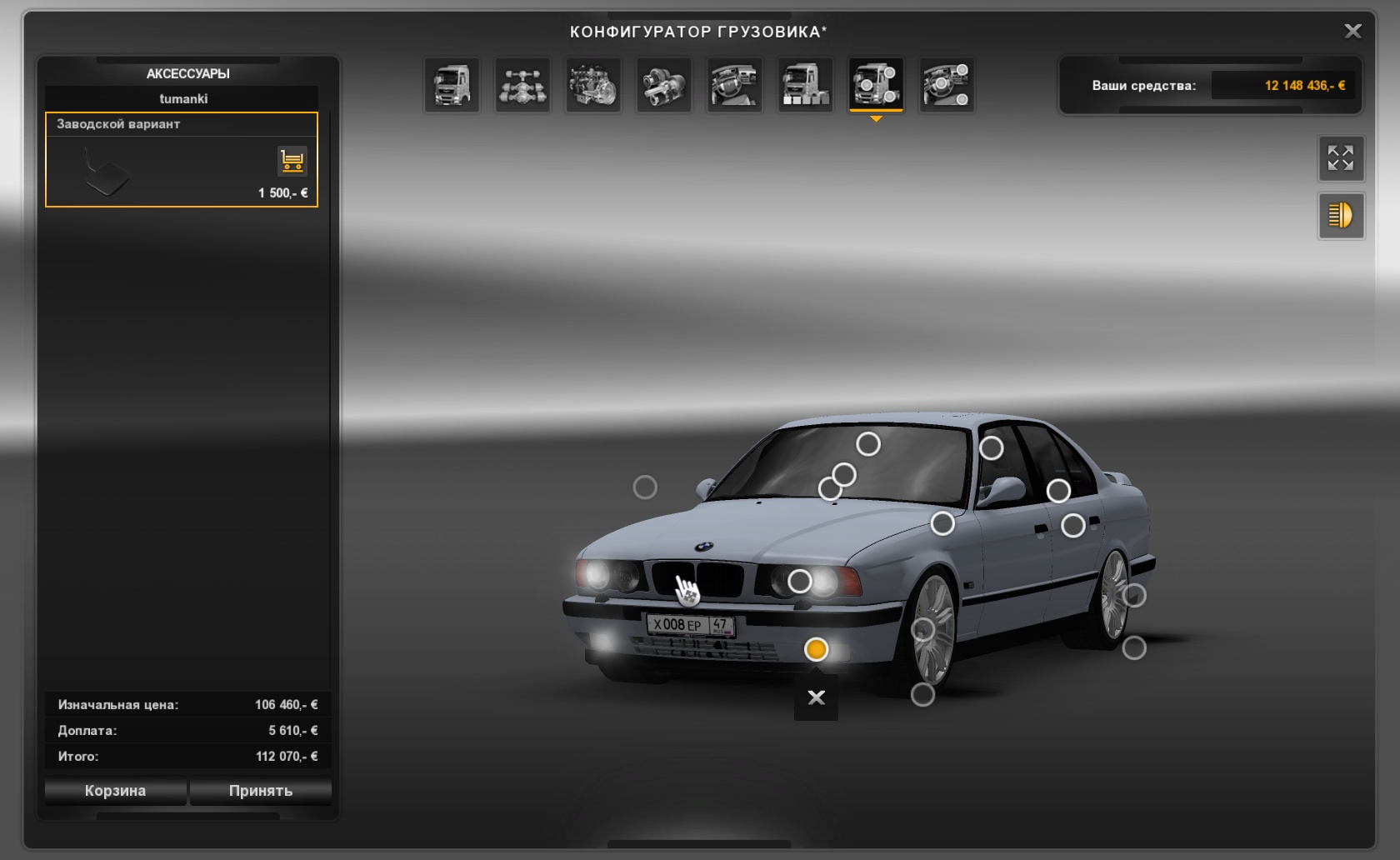Select the exterior accessories category tab
The width and height of the screenshot is (1400, 860).
point(877,85)
